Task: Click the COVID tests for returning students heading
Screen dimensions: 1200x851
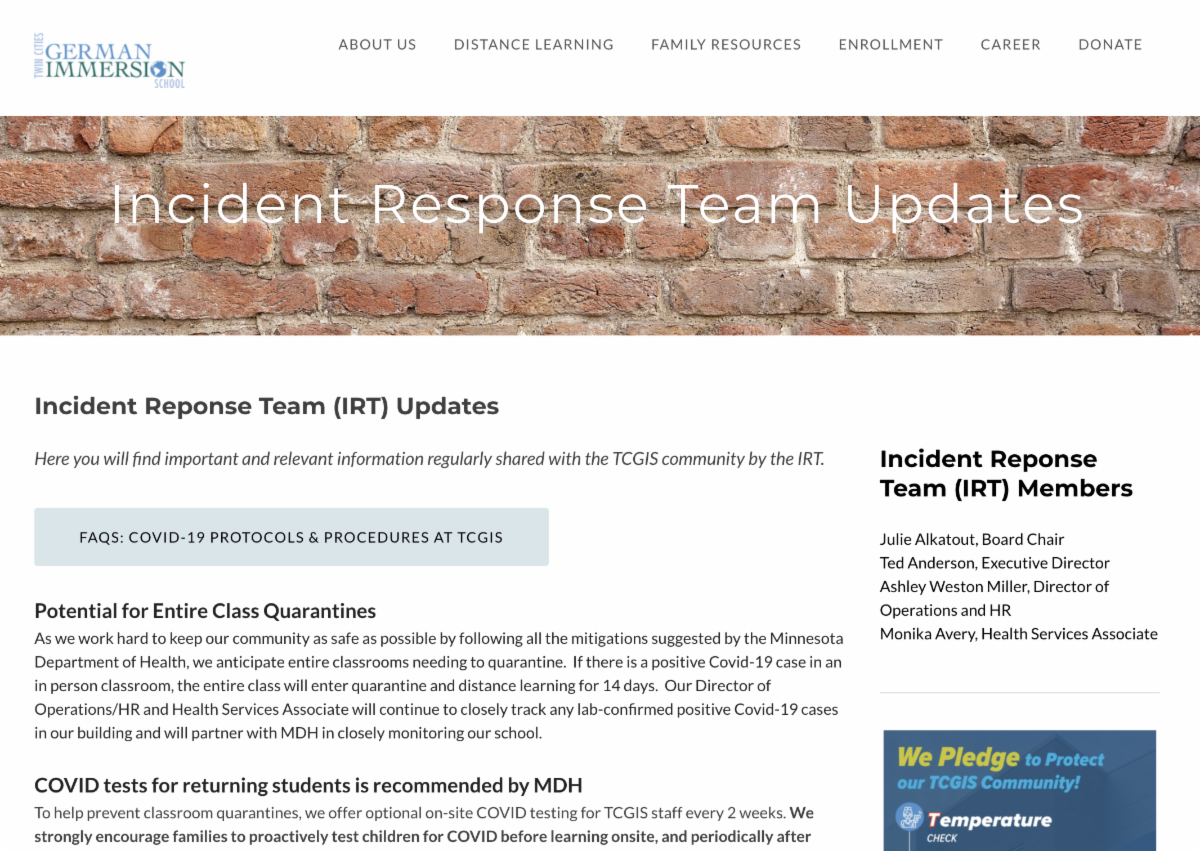Action: coord(308,785)
